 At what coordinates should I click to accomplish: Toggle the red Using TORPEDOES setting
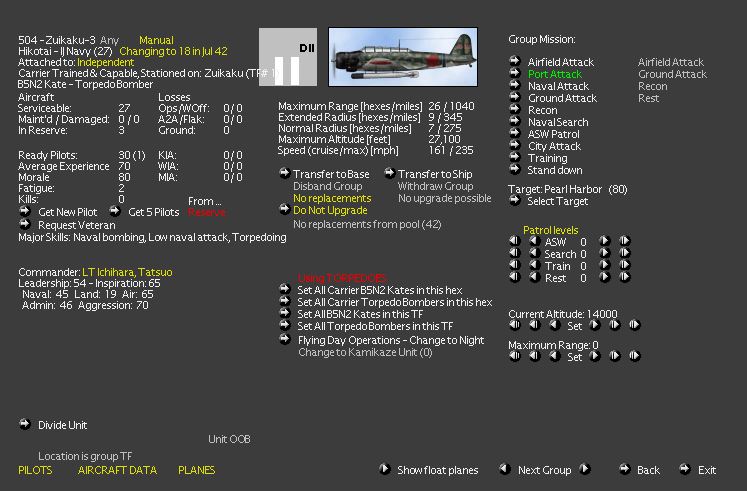click(x=342, y=278)
